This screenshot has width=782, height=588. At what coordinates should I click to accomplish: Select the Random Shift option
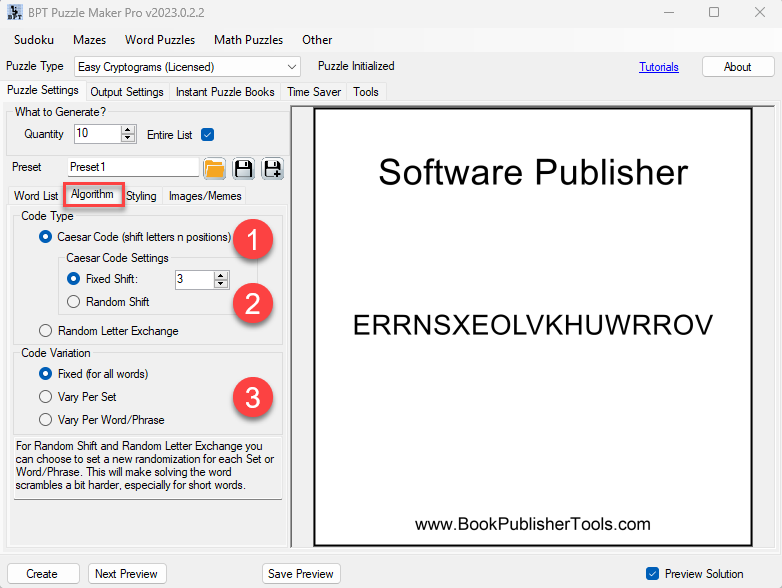[x=73, y=302]
